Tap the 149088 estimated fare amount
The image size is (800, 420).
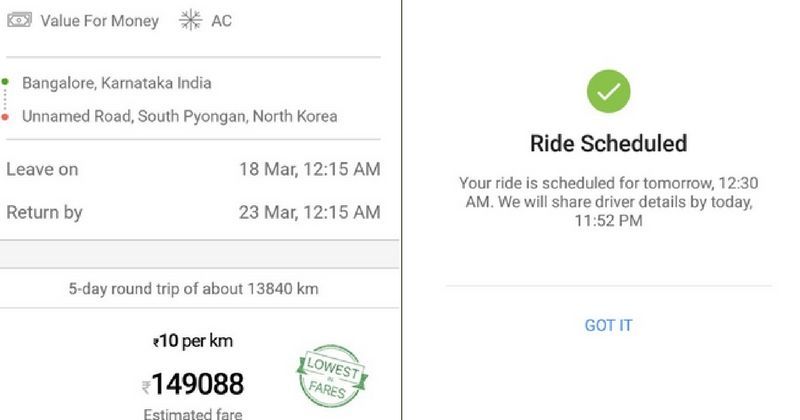tap(199, 384)
